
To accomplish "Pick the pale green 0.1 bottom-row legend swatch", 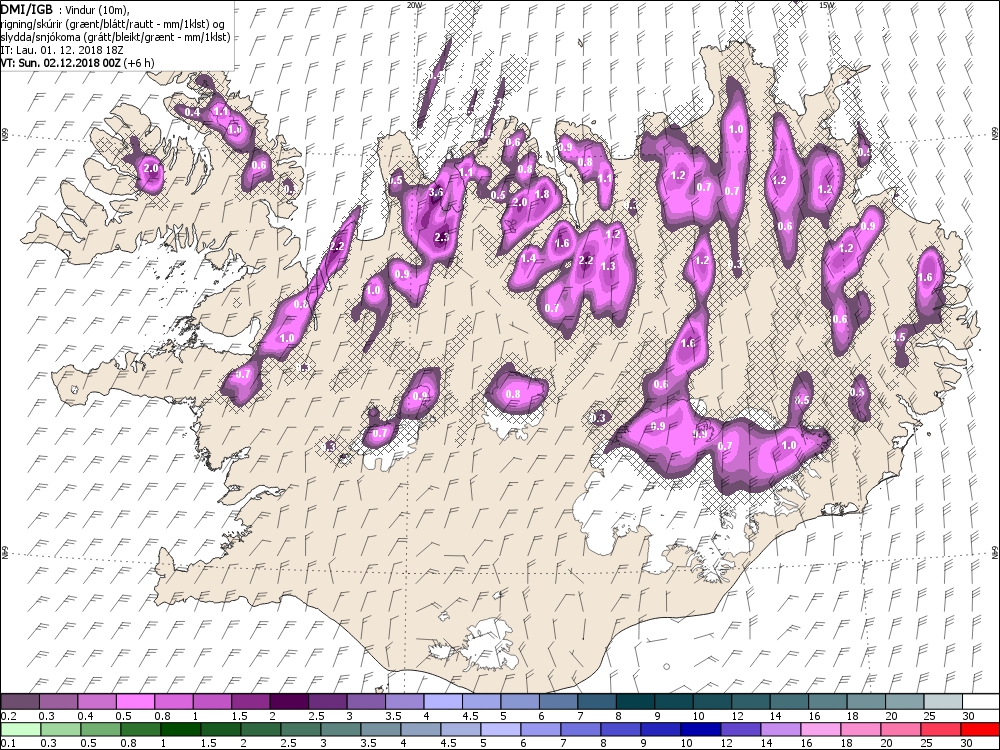I will (20, 730).
